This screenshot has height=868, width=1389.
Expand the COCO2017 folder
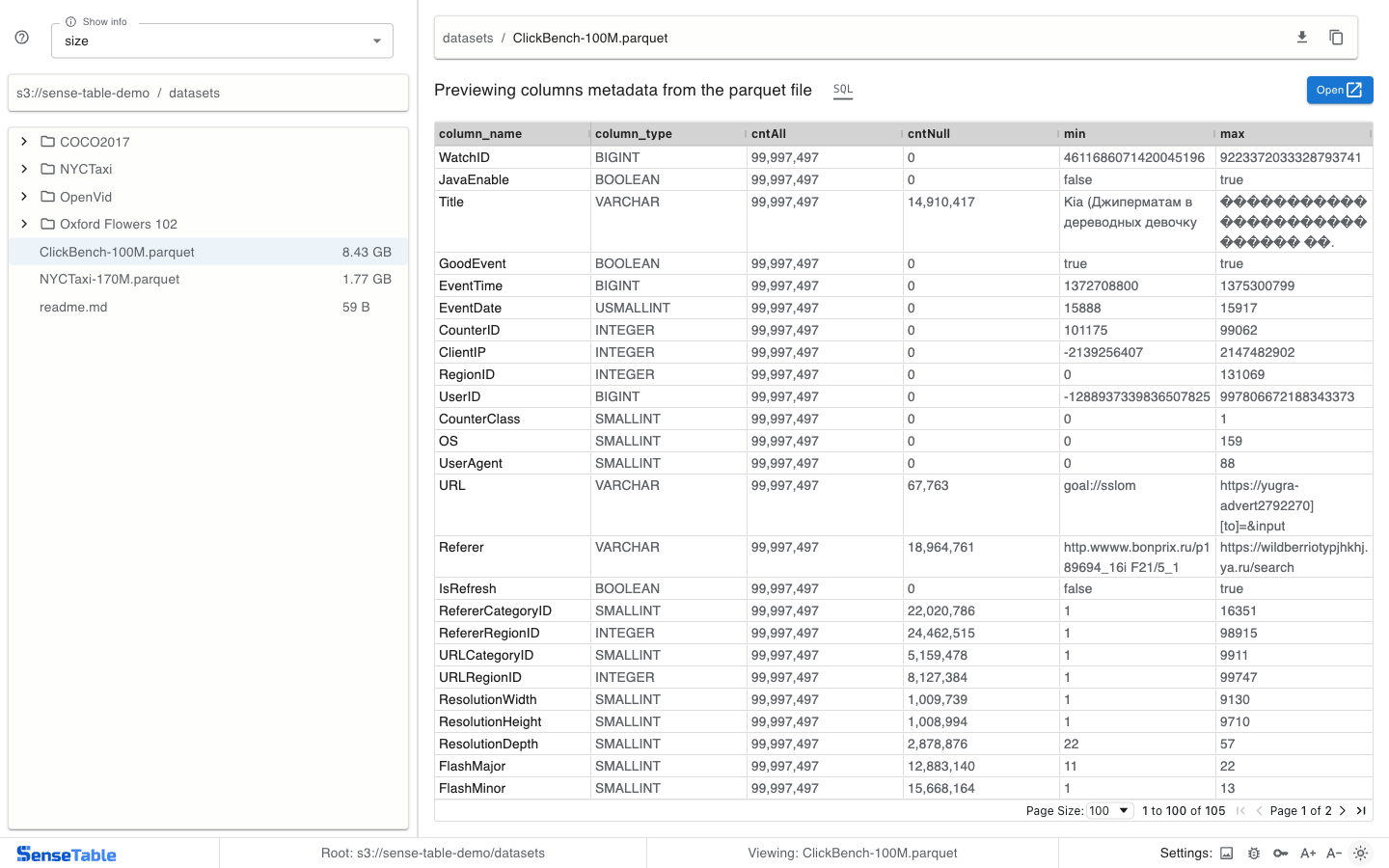click(x=24, y=142)
